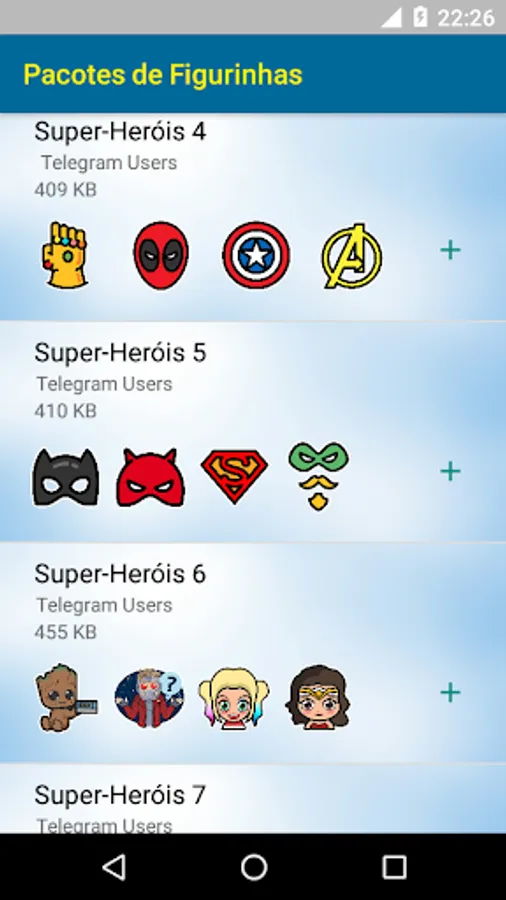Add the Super-Heróis 4 pack with plus icon
The image size is (506, 900).
point(450,250)
